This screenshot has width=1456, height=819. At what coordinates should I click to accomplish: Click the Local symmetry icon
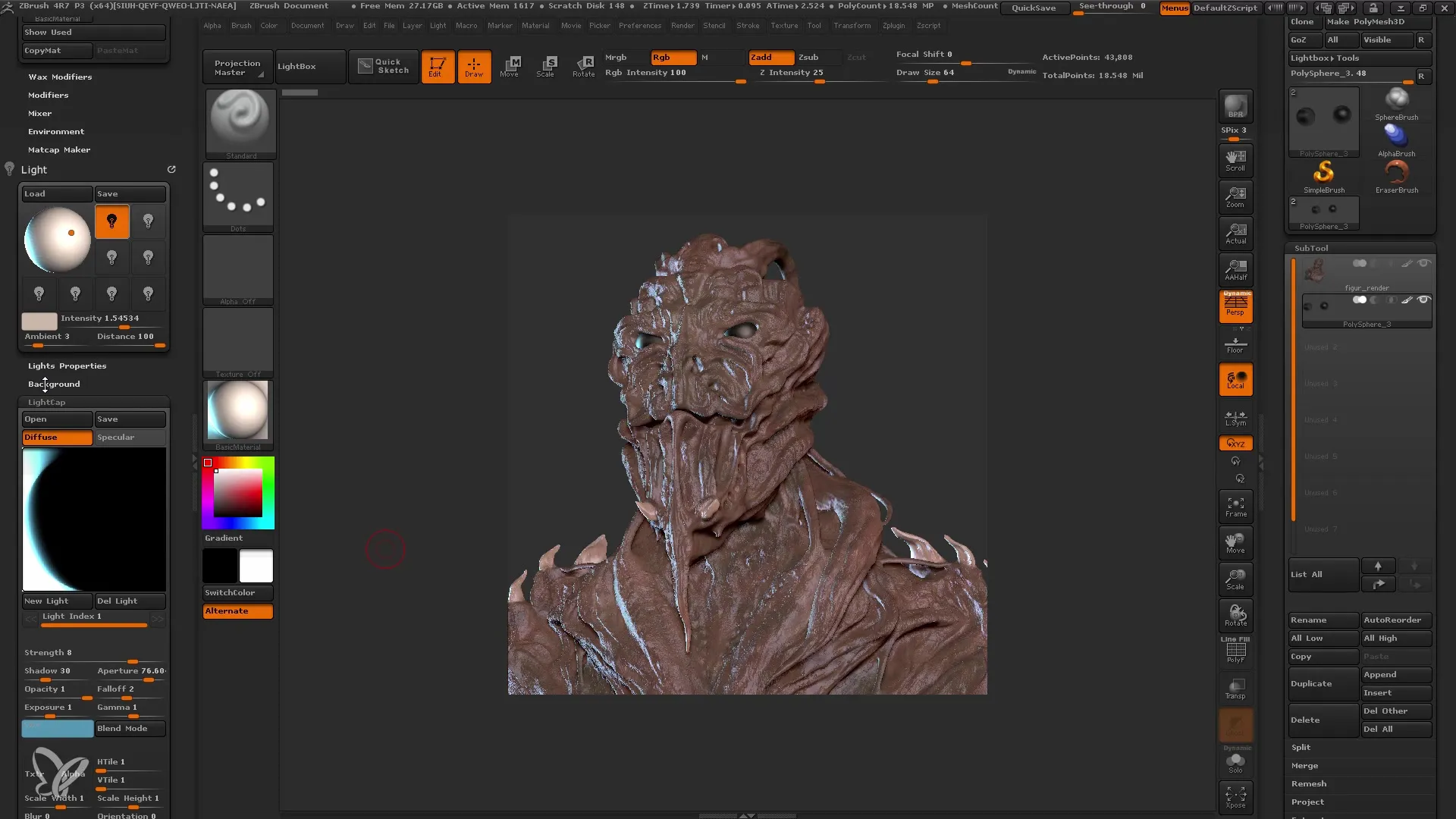click(x=1235, y=414)
